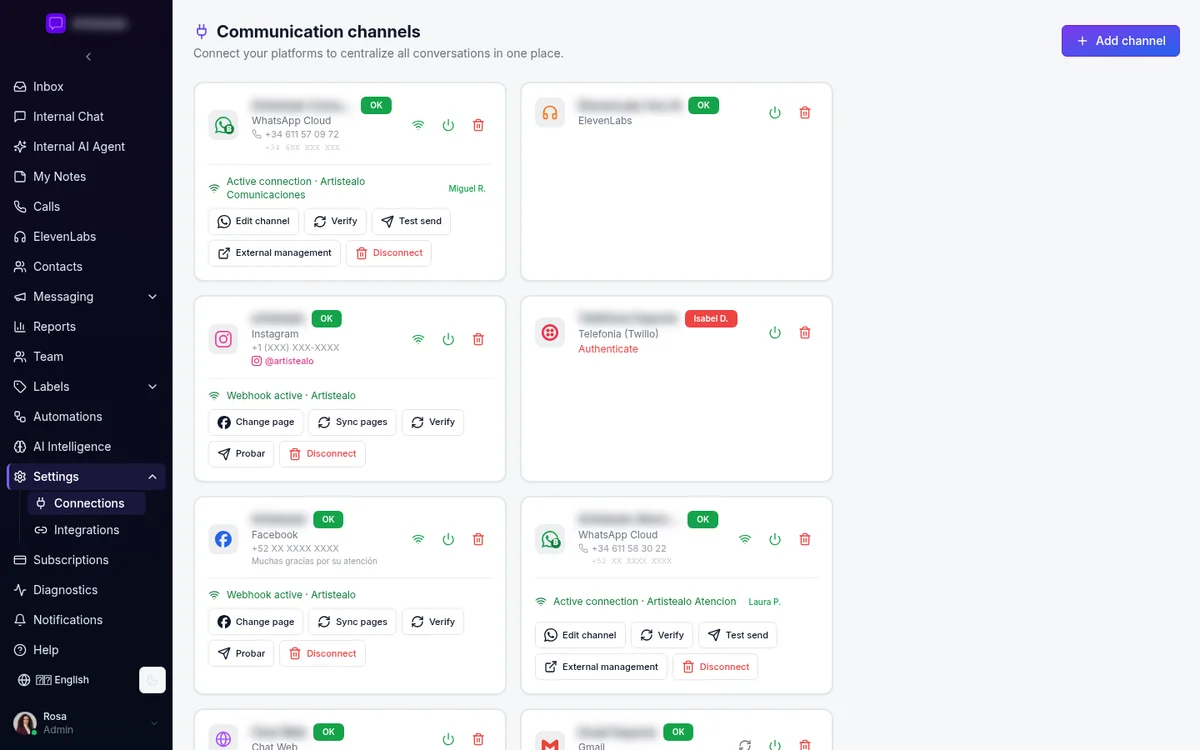Viewport: 1200px width, 750px height.
Task: Open the Rosa Admin user profile menu
Action: [86, 723]
